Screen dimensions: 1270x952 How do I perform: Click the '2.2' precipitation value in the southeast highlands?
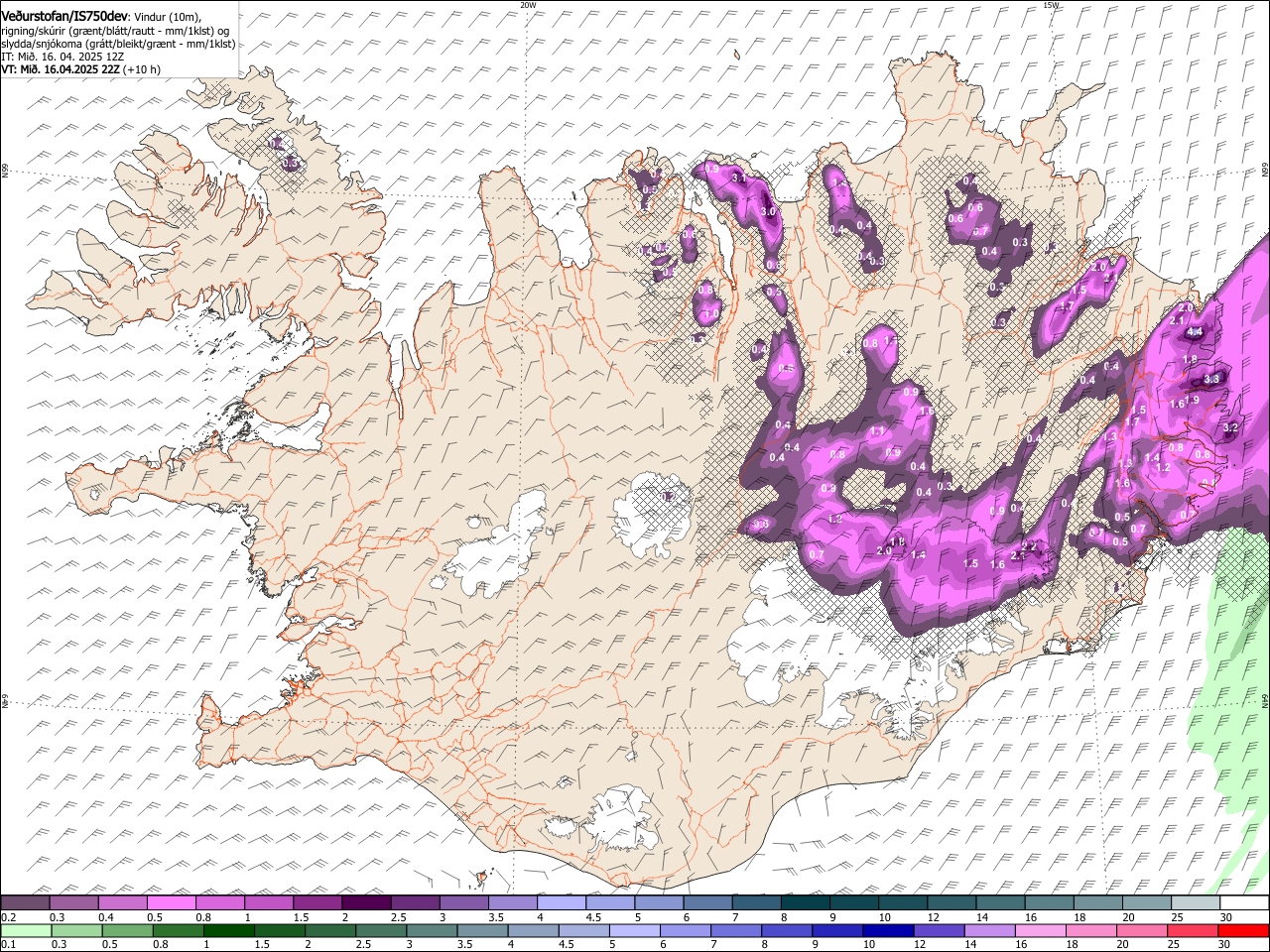click(x=1028, y=546)
